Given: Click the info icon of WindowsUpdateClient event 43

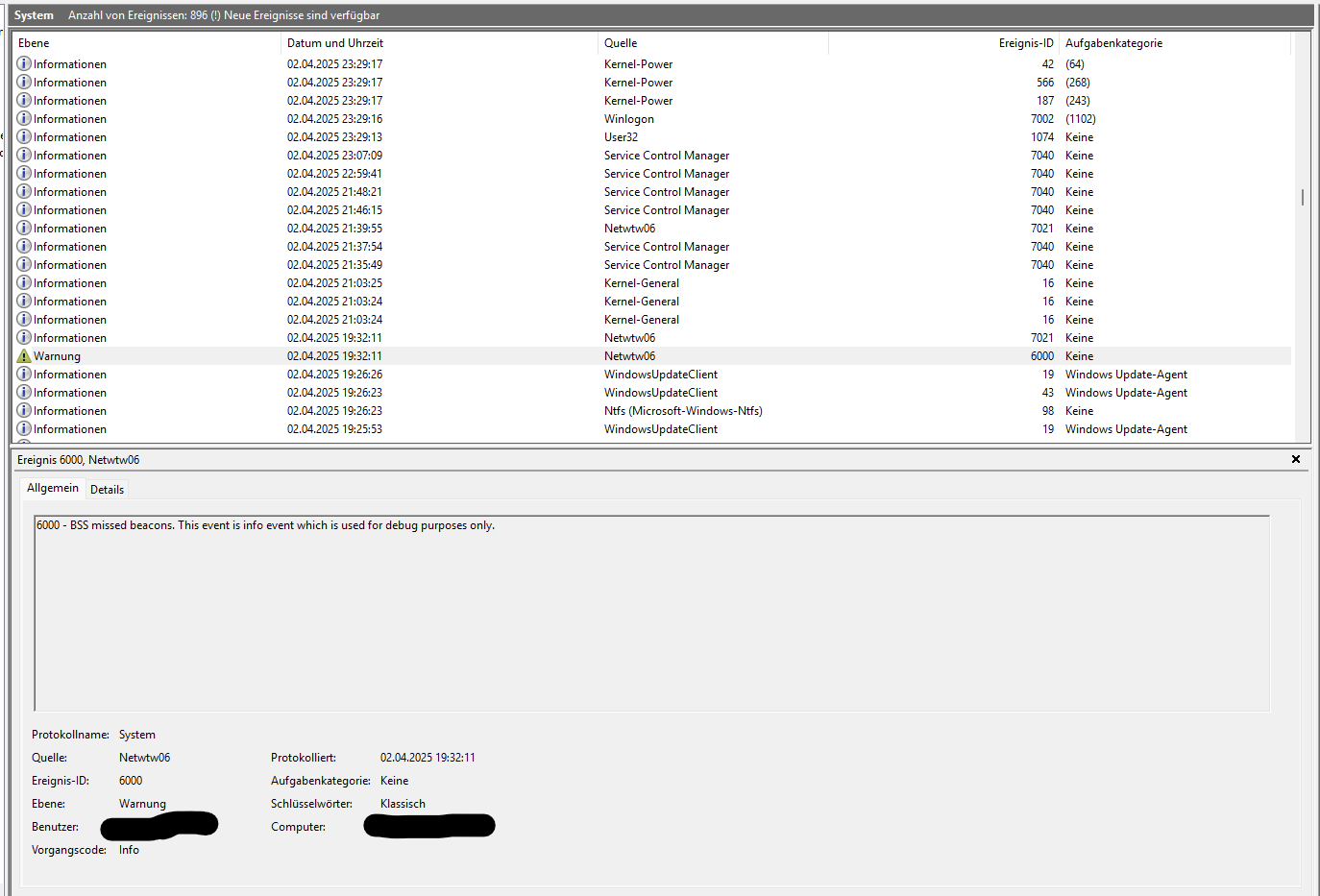Looking at the screenshot, I should coord(24,393).
